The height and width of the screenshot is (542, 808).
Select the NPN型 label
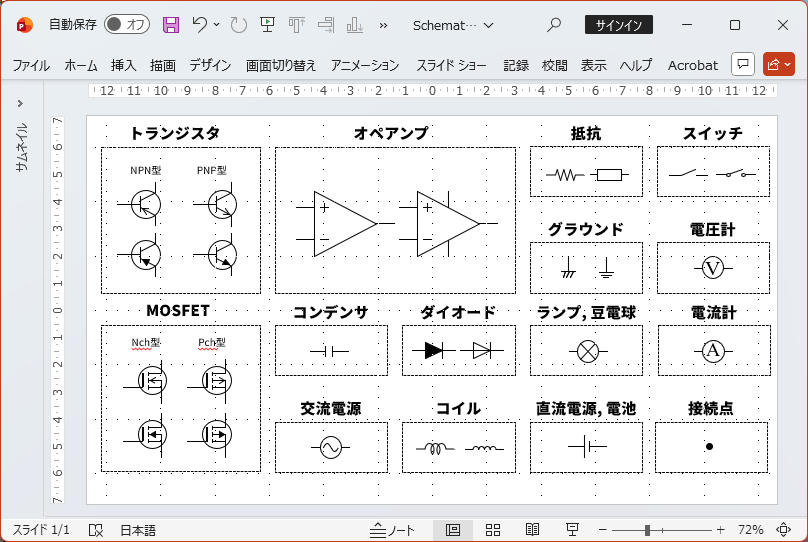pos(146,170)
